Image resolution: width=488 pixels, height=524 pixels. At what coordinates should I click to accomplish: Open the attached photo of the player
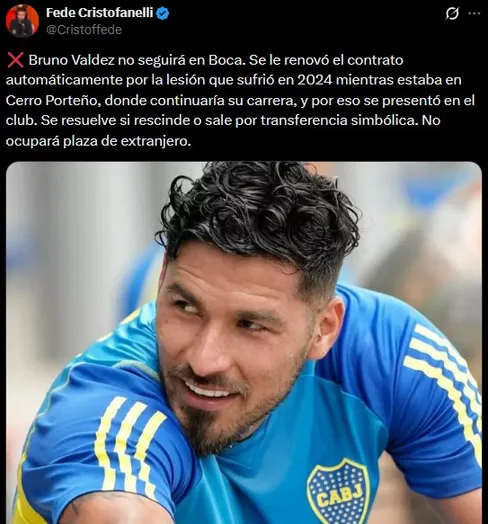(x=244, y=343)
